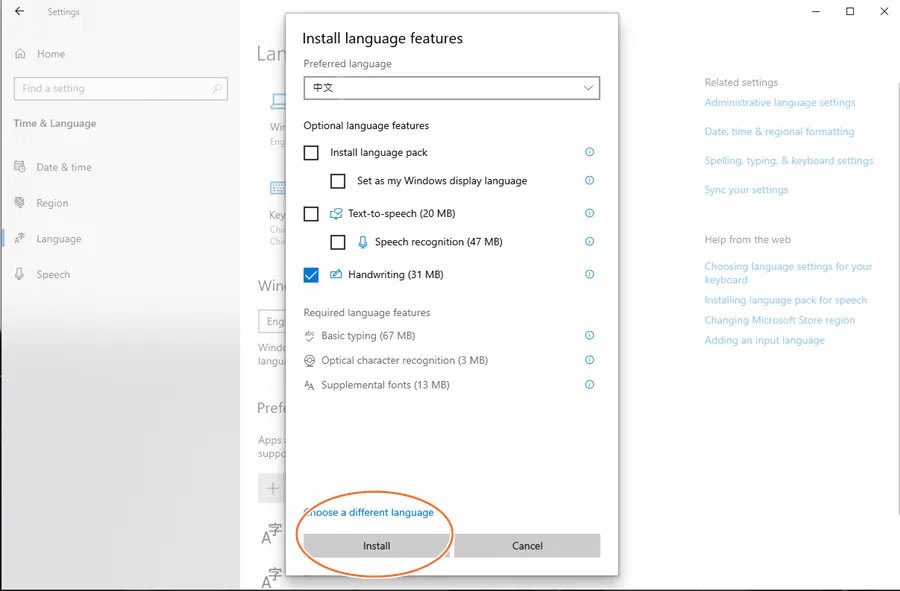Select Region in the sidebar
The width and height of the screenshot is (900, 591).
click(x=52, y=203)
